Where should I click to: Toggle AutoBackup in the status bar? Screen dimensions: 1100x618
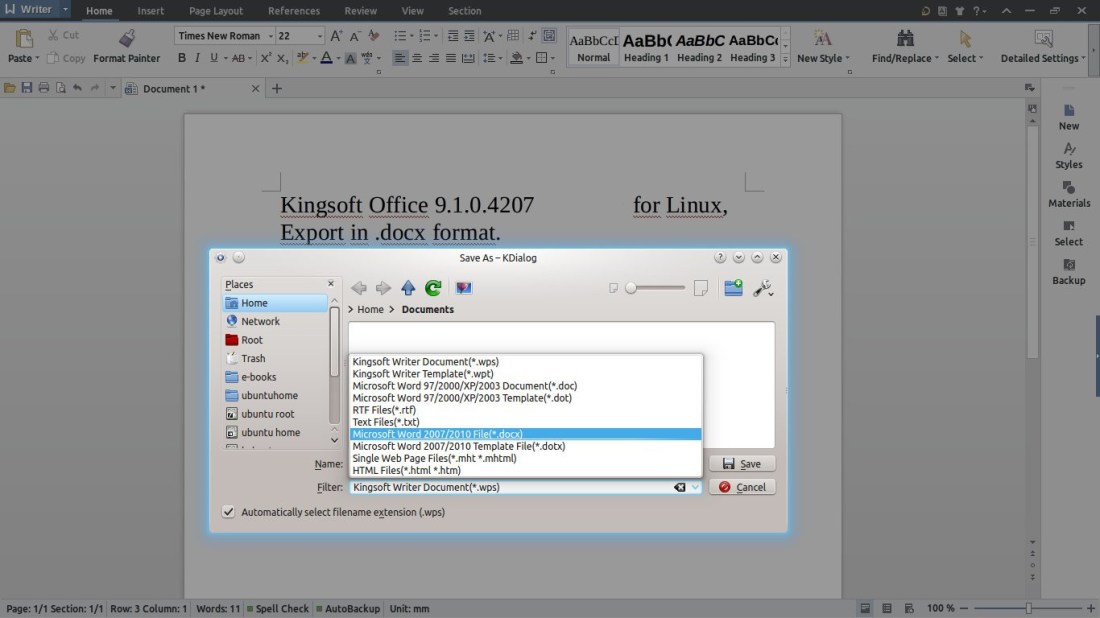pos(350,608)
